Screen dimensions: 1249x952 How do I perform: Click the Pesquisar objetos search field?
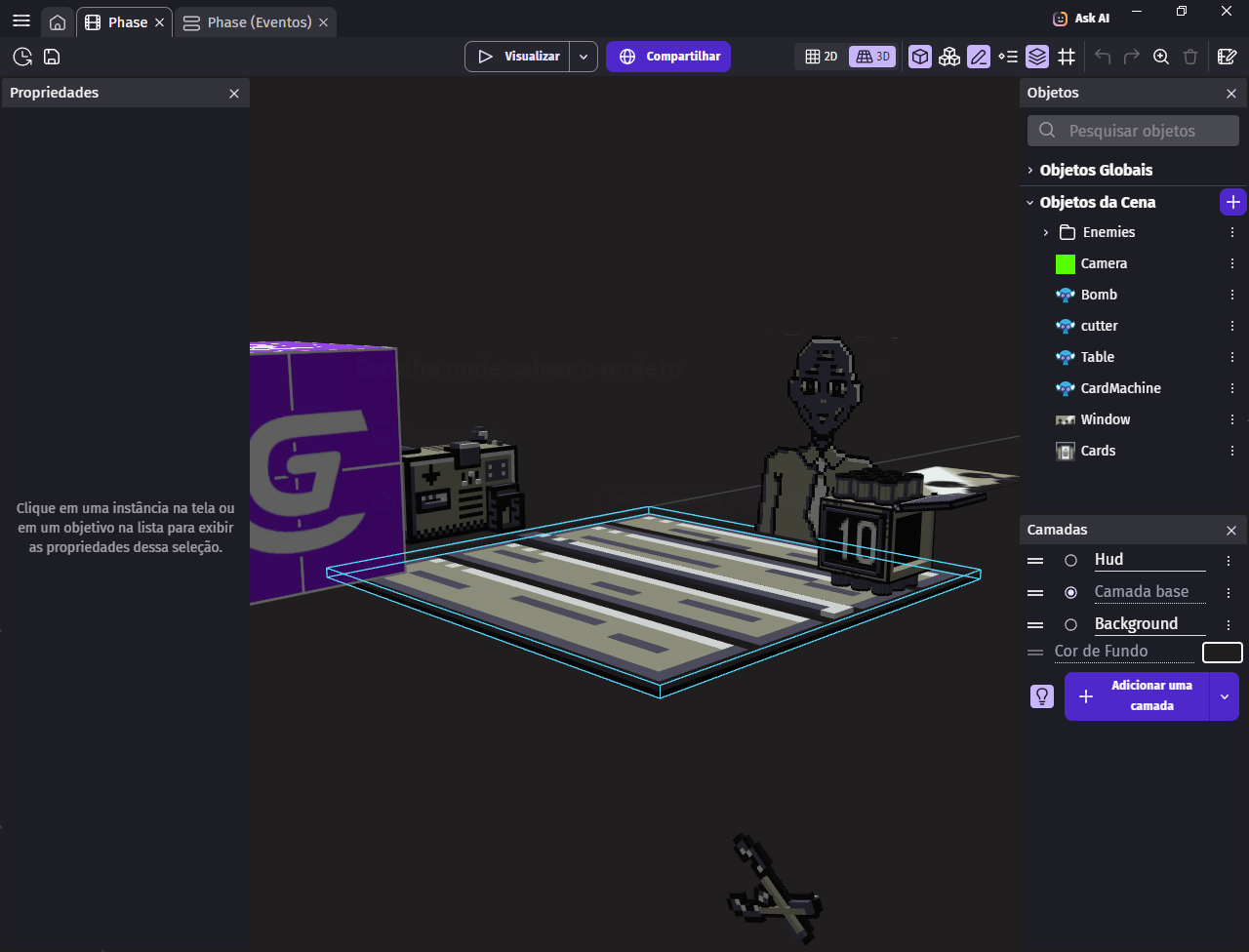[x=1132, y=130]
